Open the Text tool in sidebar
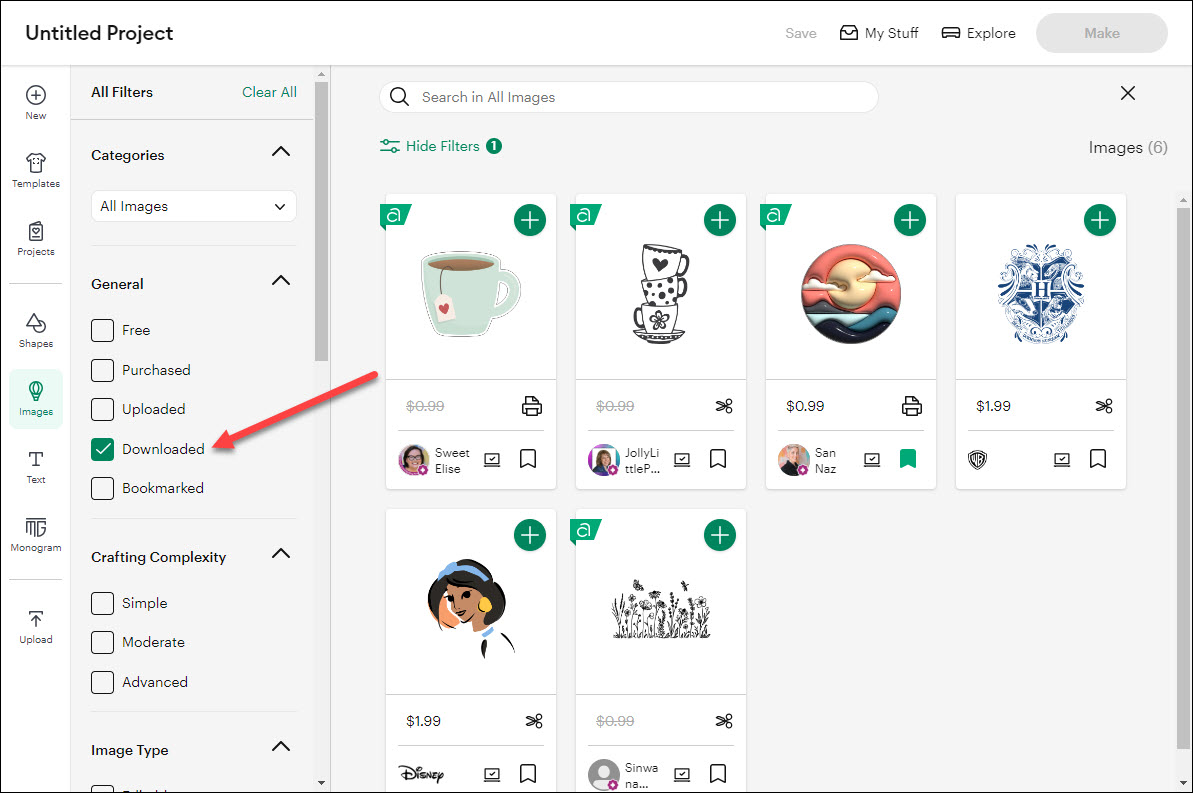The width and height of the screenshot is (1193, 793). coord(36,467)
